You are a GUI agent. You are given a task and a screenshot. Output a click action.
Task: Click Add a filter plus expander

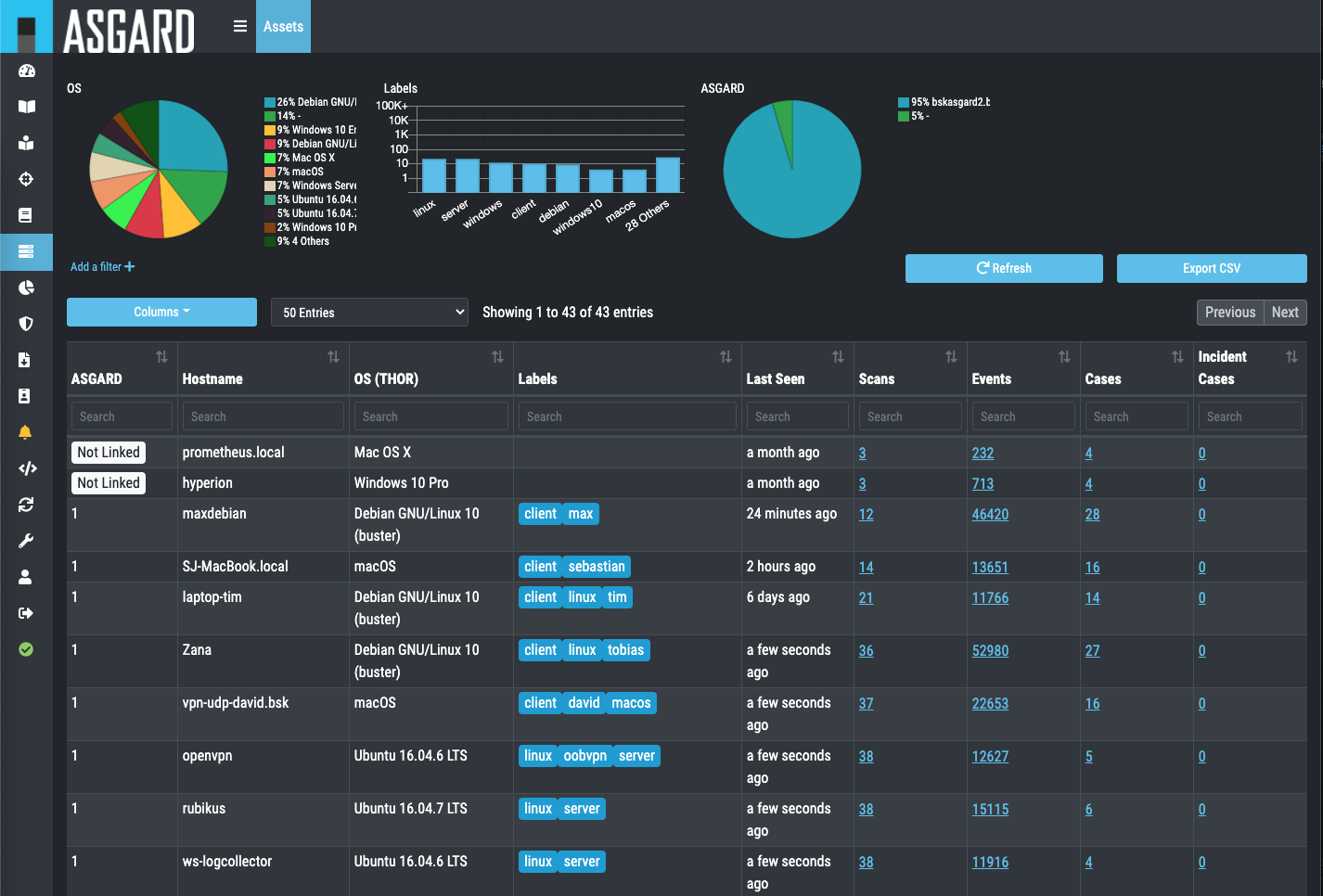click(x=103, y=267)
